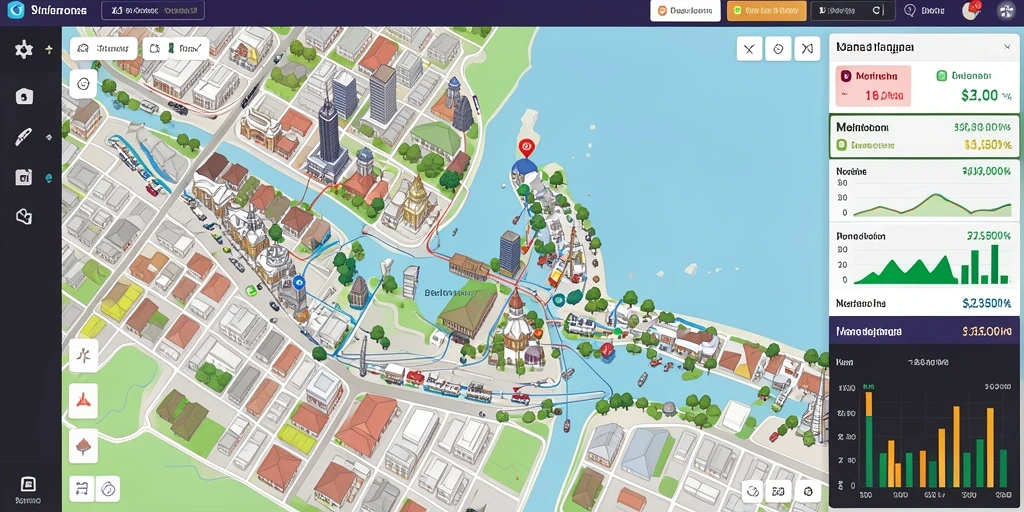Click the orange button in the top bar

767,10
